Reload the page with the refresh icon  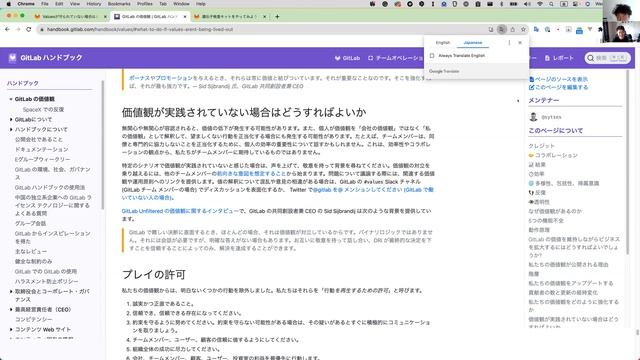tap(29, 29)
